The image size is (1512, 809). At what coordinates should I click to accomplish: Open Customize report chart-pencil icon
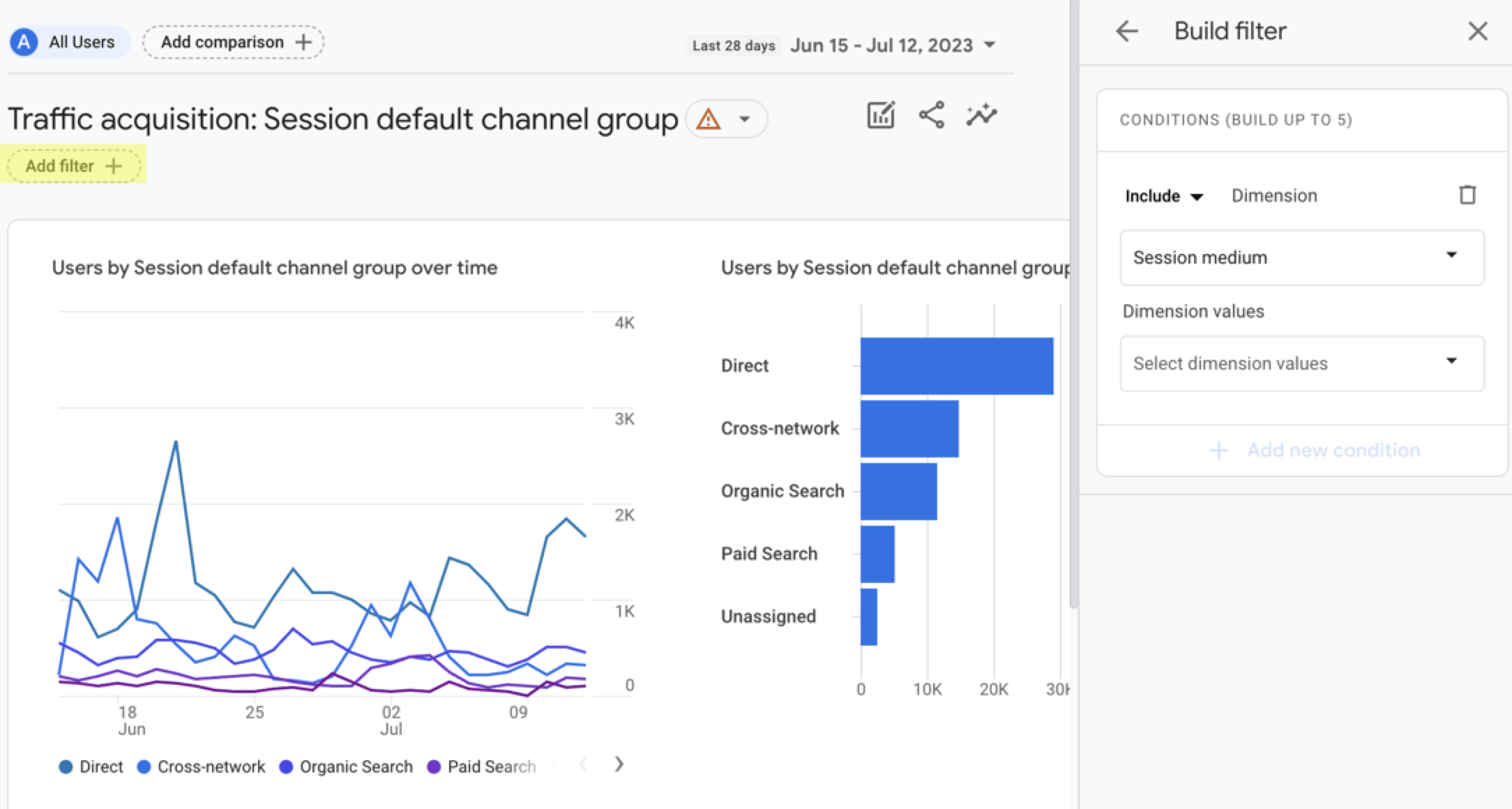(x=881, y=115)
